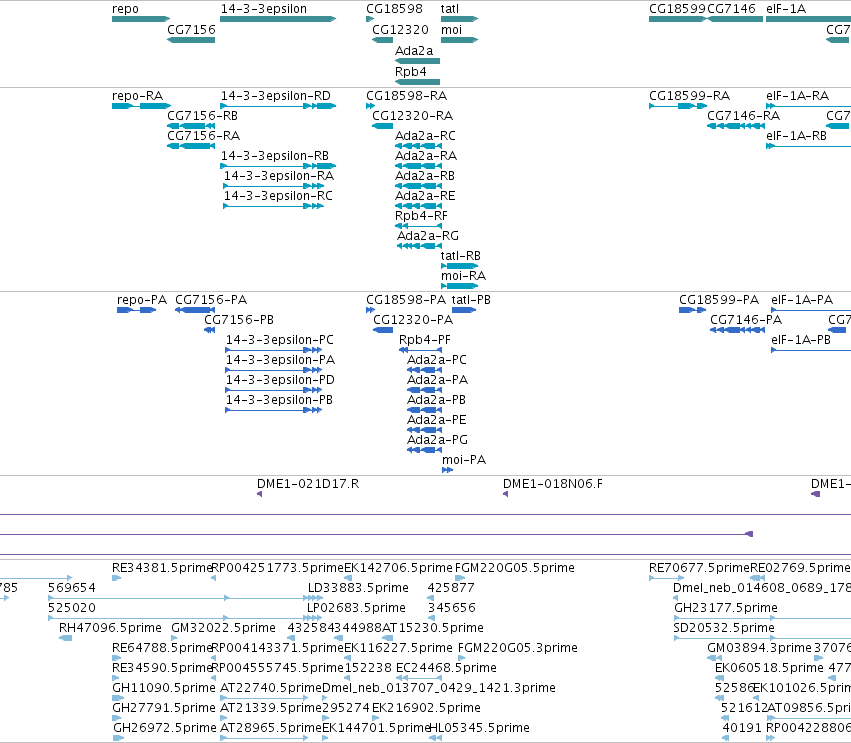Select transcript CG7156-RA
The image size is (851, 743).
coord(204,136)
